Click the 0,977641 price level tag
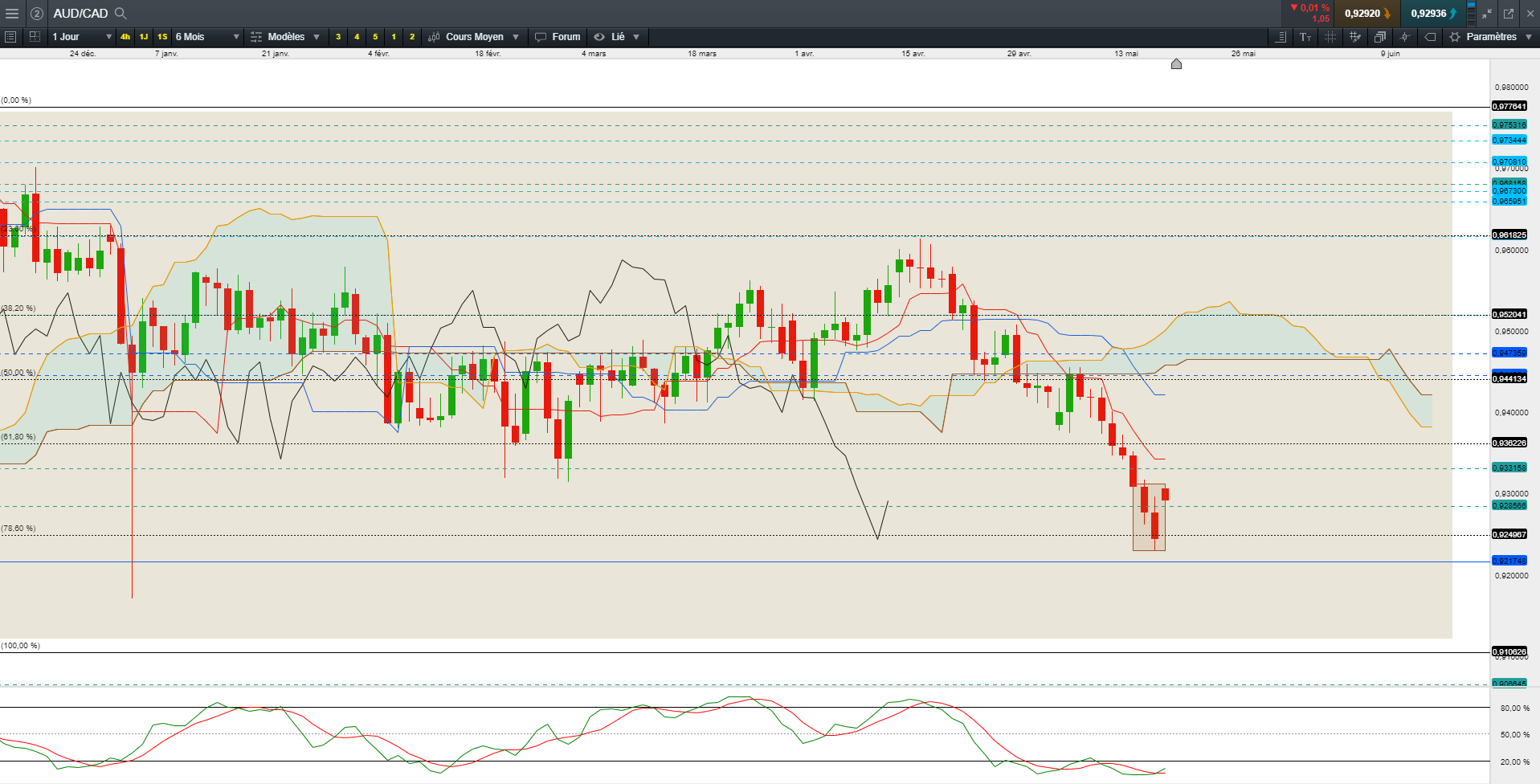Image resolution: width=1540 pixels, height=784 pixels. click(x=1509, y=106)
